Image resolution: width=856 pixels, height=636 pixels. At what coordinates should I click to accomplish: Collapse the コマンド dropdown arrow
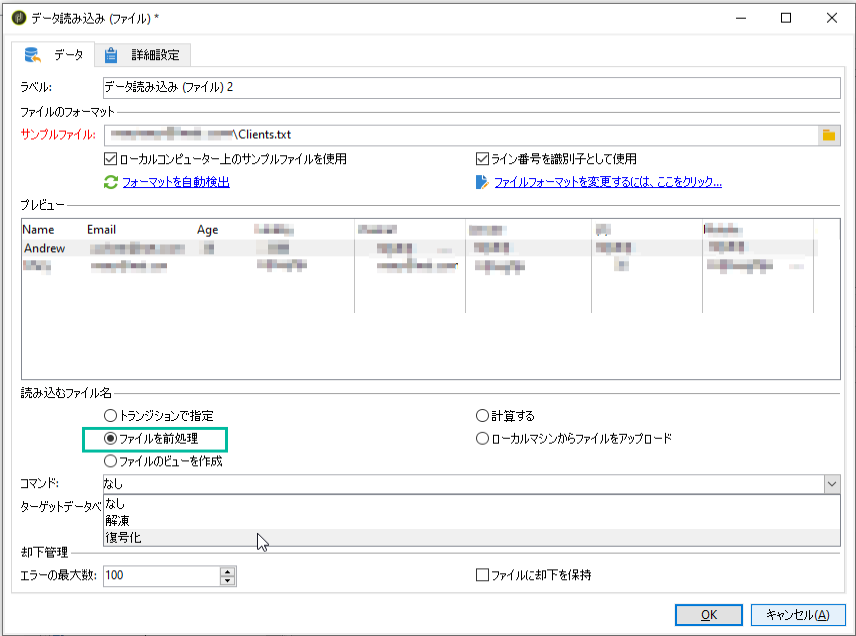[x=832, y=484]
